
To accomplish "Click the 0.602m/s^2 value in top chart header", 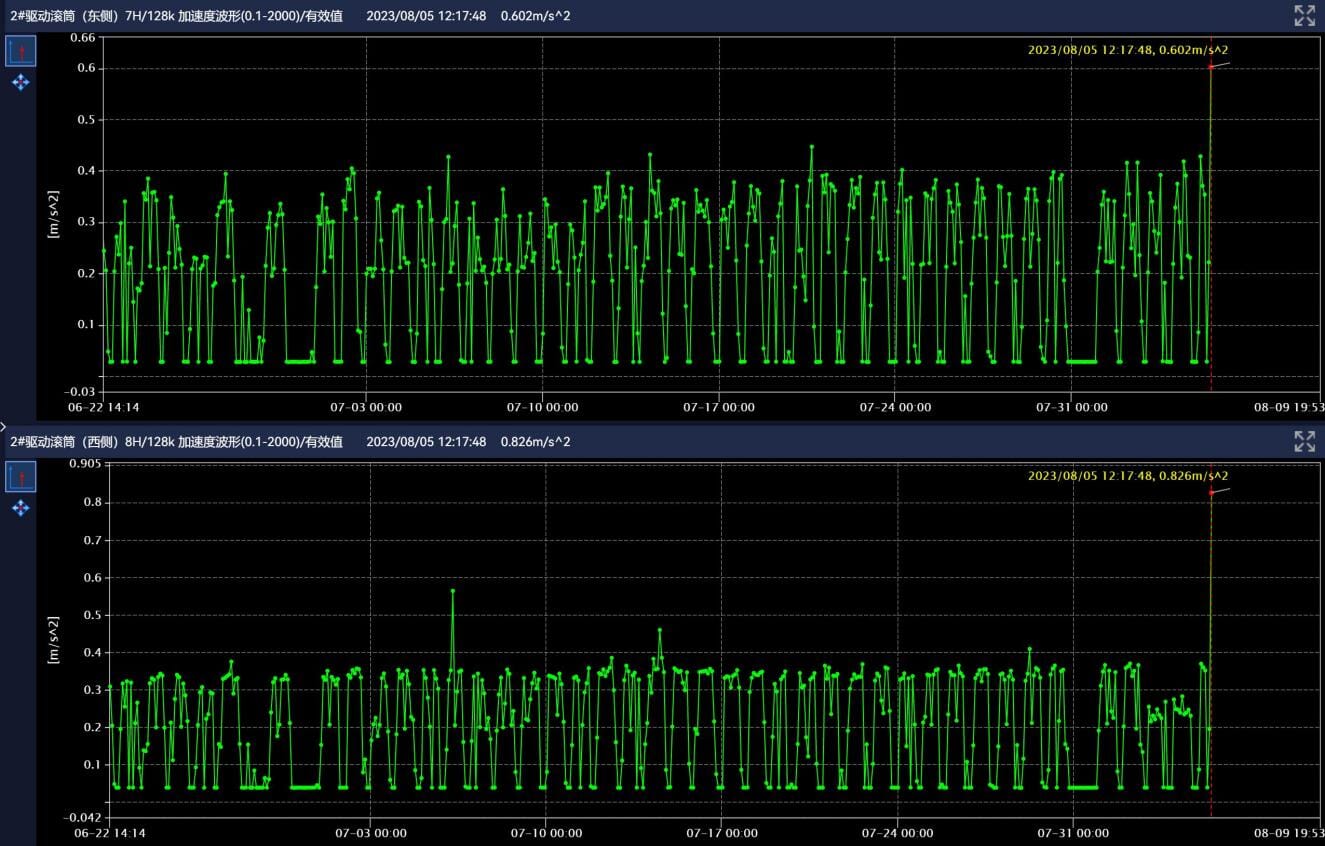I will (x=535, y=16).
